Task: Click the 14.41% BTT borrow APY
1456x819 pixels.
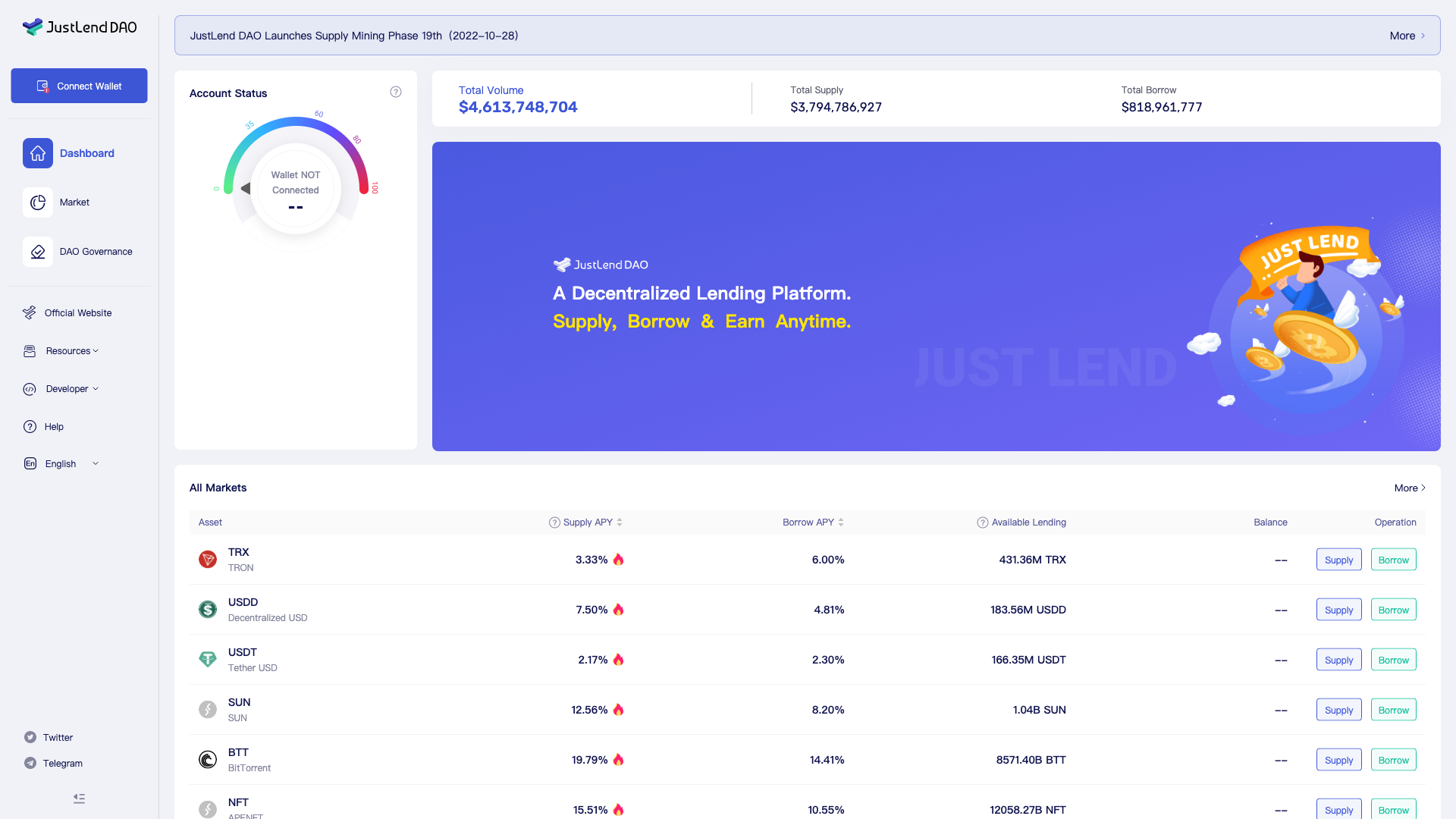Action: [x=827, y=760]
